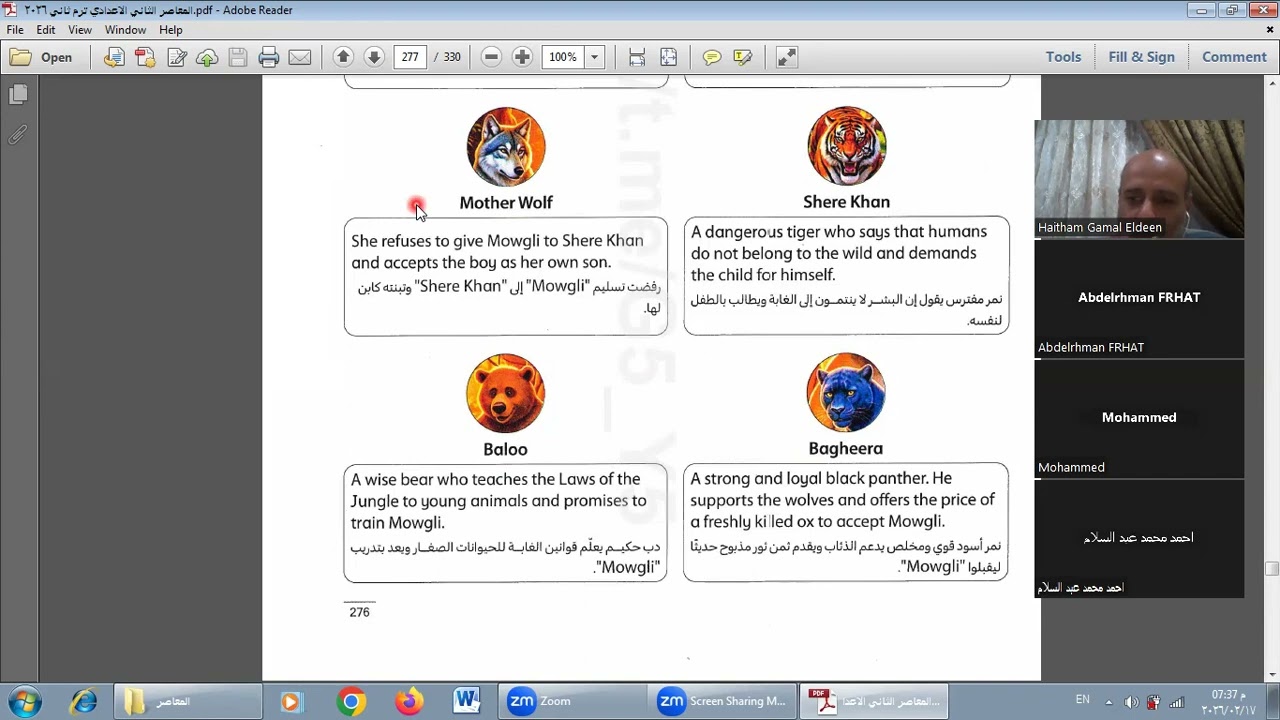Show page thumbnails panel icon
The height and width of the screenshot is (720, 1280).
pos(18,94)
